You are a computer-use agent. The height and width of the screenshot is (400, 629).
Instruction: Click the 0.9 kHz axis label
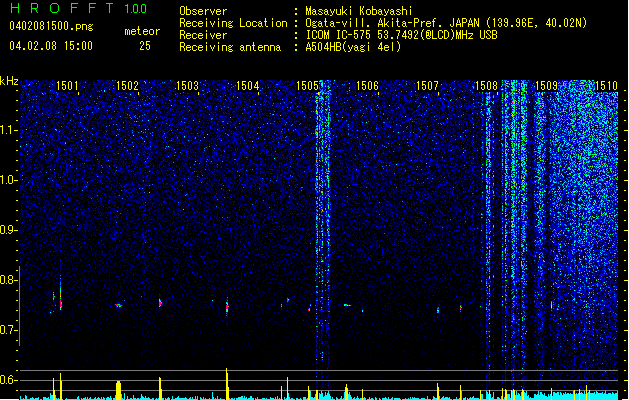coord(8,230)
